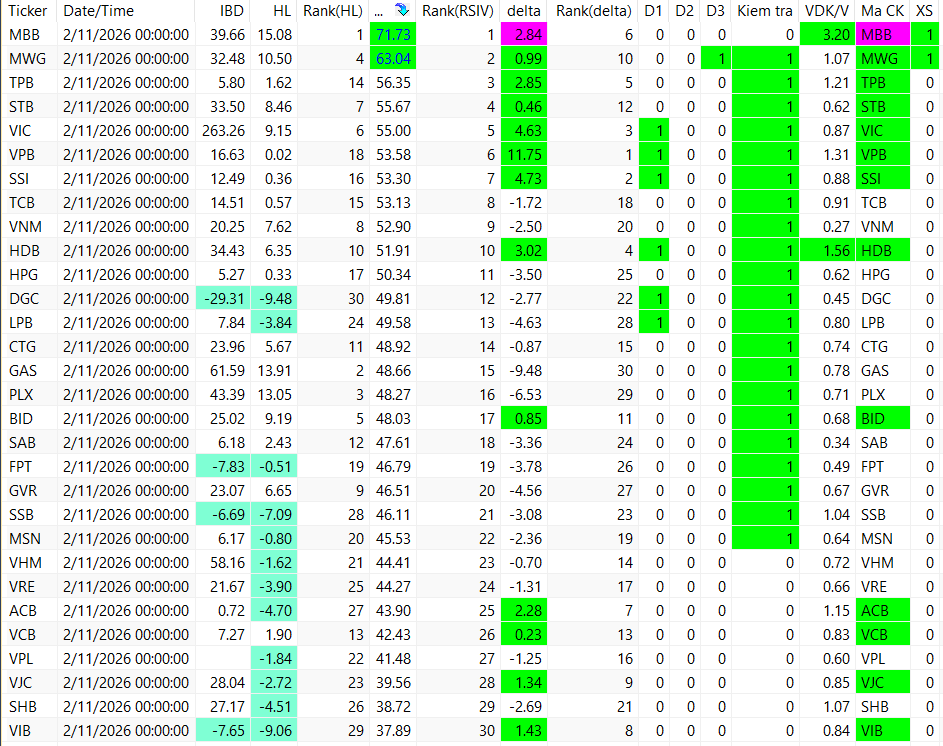The width and height of the screenshot is (943, 746).
Task: Sort by the Date/Time column header
Action: point(99,11)
